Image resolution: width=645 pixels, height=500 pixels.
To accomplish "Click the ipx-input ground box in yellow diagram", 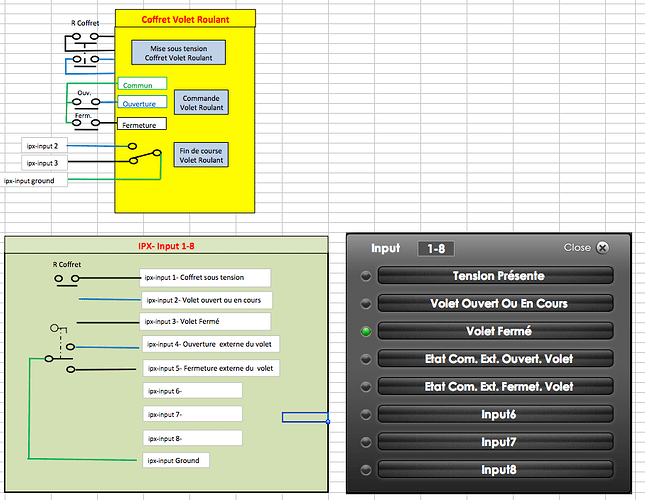I will point(34,181).
